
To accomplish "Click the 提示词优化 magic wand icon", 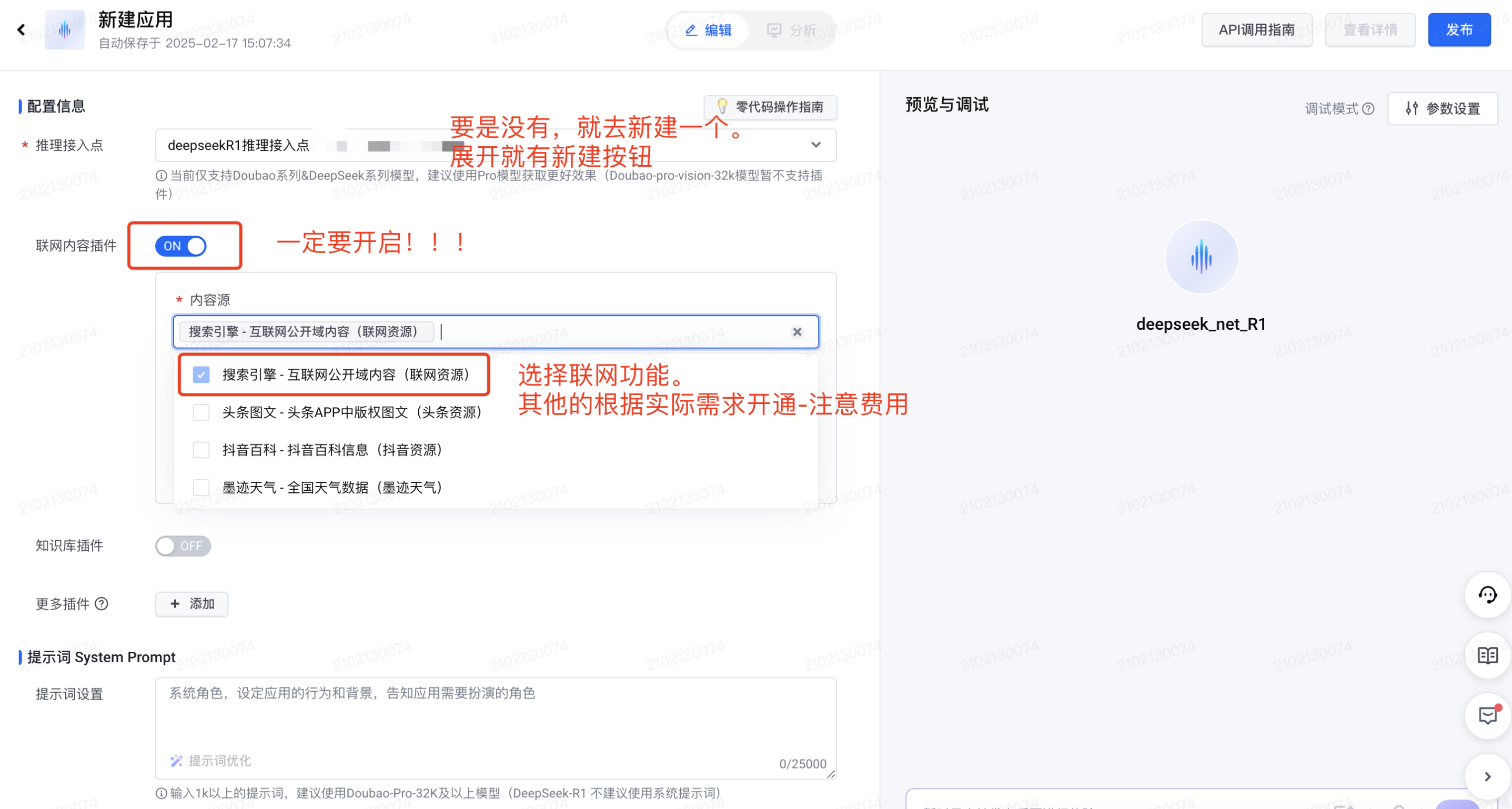I will [x=176, y=761].
